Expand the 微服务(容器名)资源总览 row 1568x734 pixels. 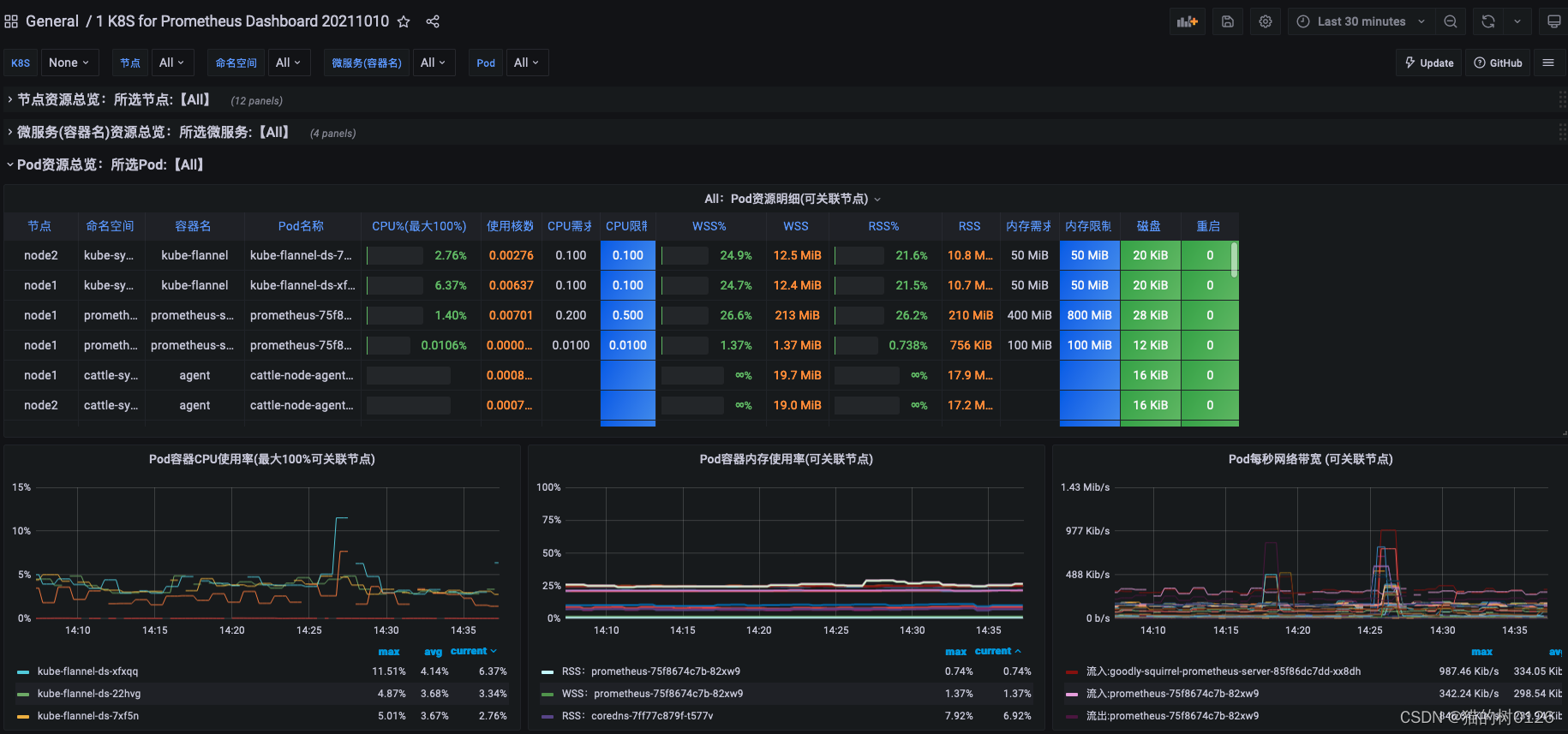point(153,133)
